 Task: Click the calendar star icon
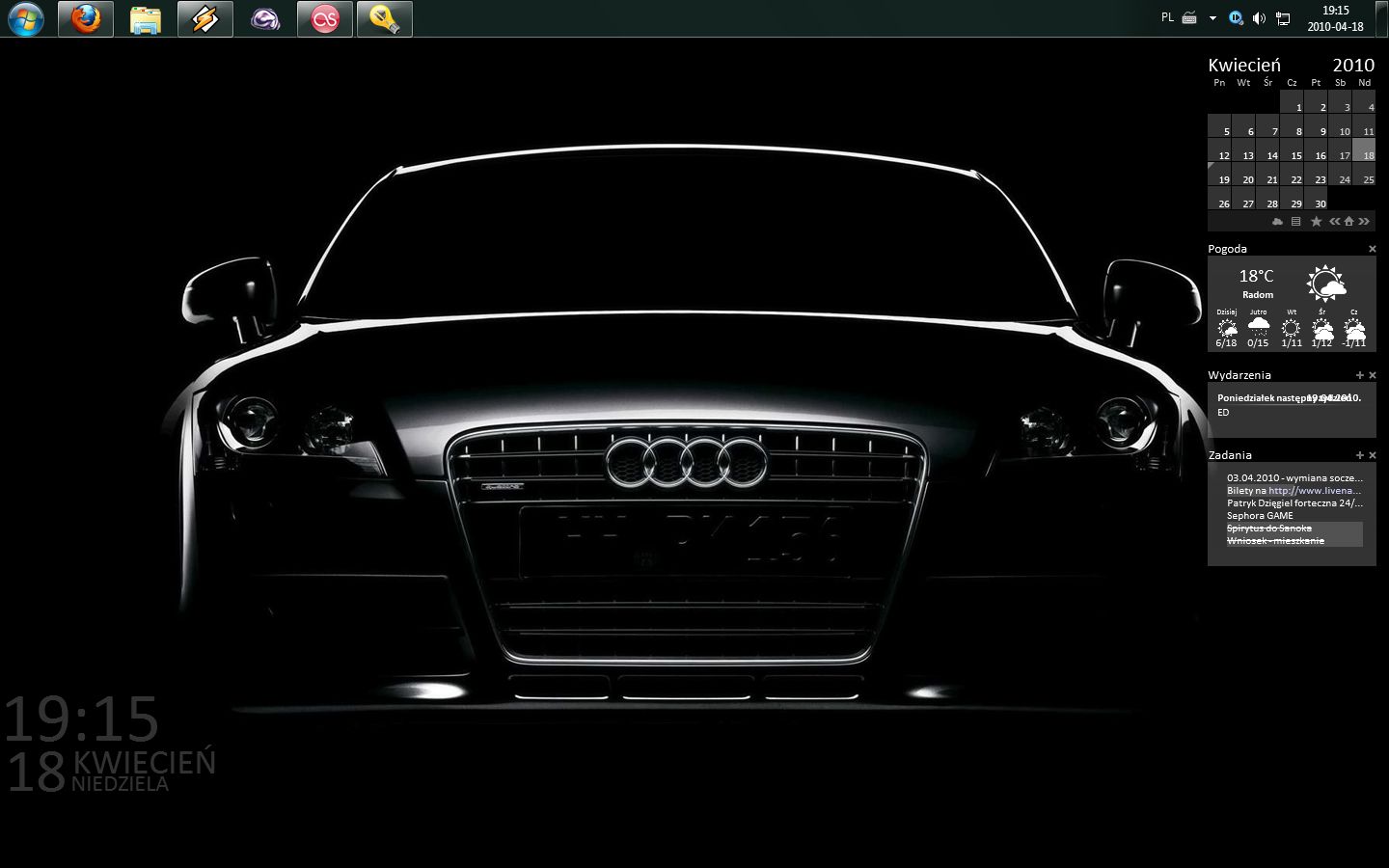1316,222
